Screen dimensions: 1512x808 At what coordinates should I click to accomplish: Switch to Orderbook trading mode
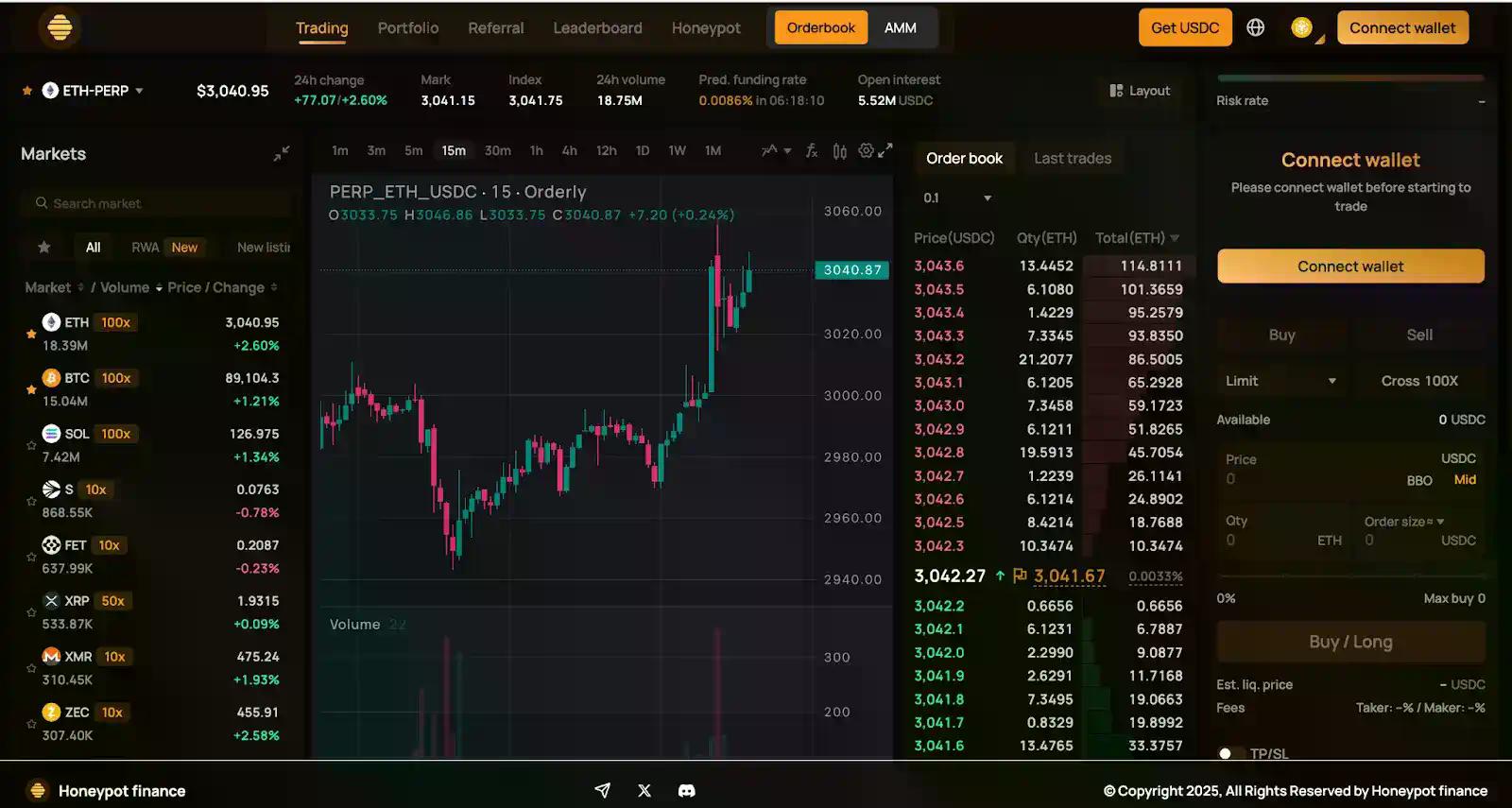pos(820,27)
